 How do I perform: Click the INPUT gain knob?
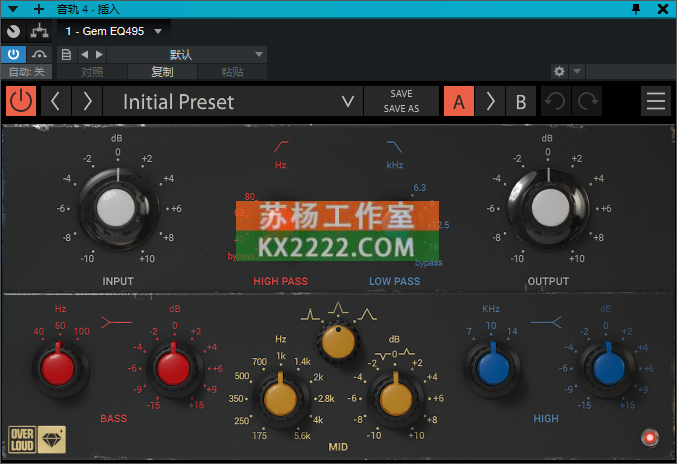117,208
